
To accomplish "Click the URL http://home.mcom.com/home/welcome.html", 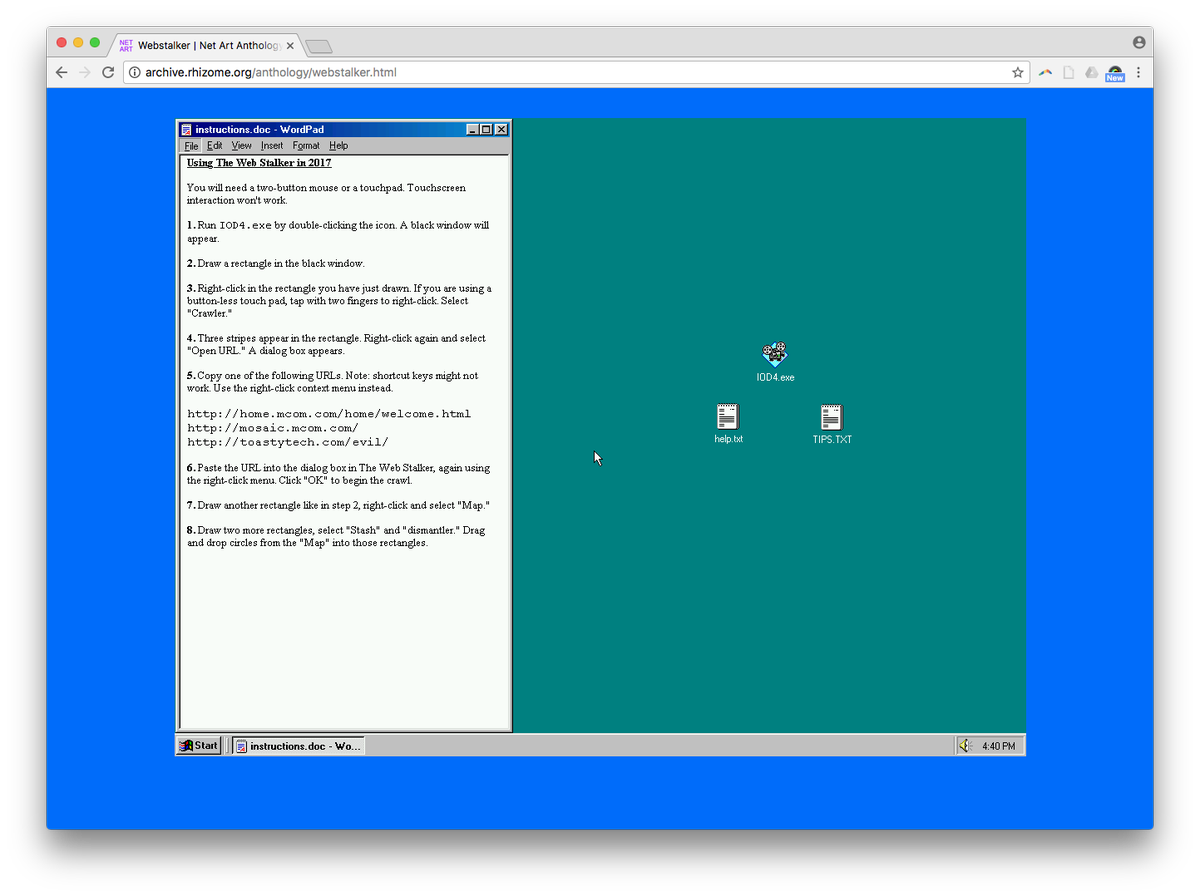I will 329,414.
